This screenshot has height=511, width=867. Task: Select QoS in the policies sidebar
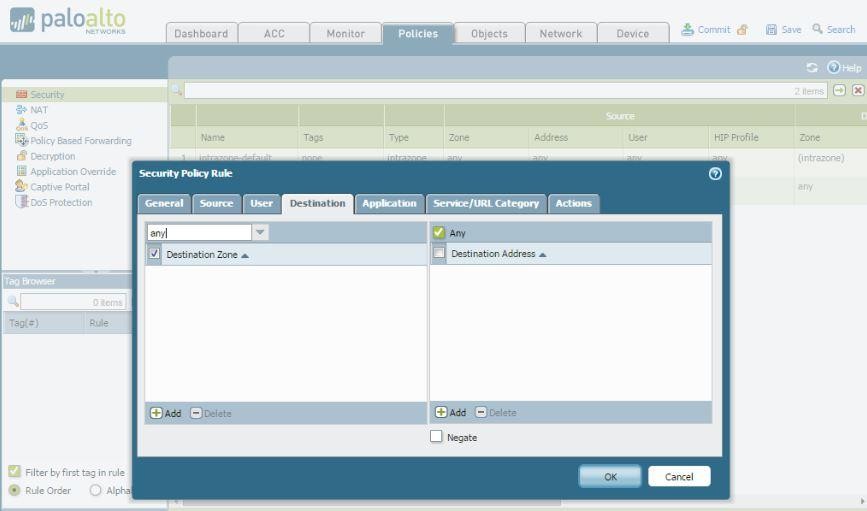coord(40,125)
